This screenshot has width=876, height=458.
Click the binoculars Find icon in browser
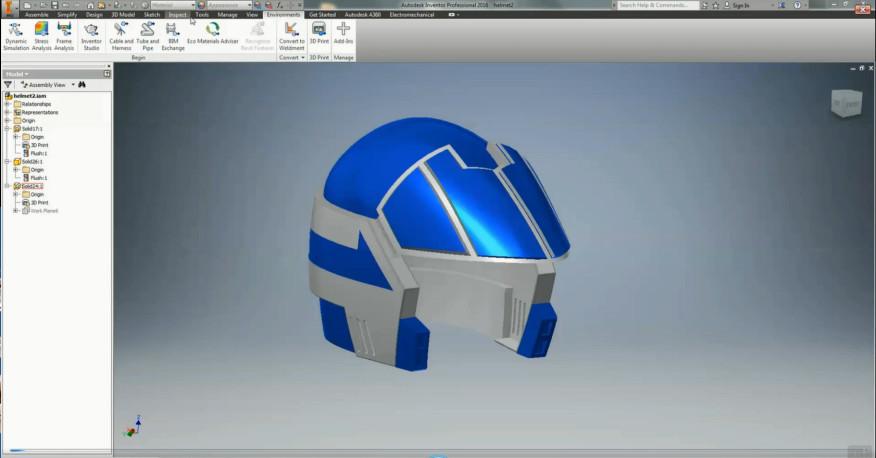(x=82, y=85)
